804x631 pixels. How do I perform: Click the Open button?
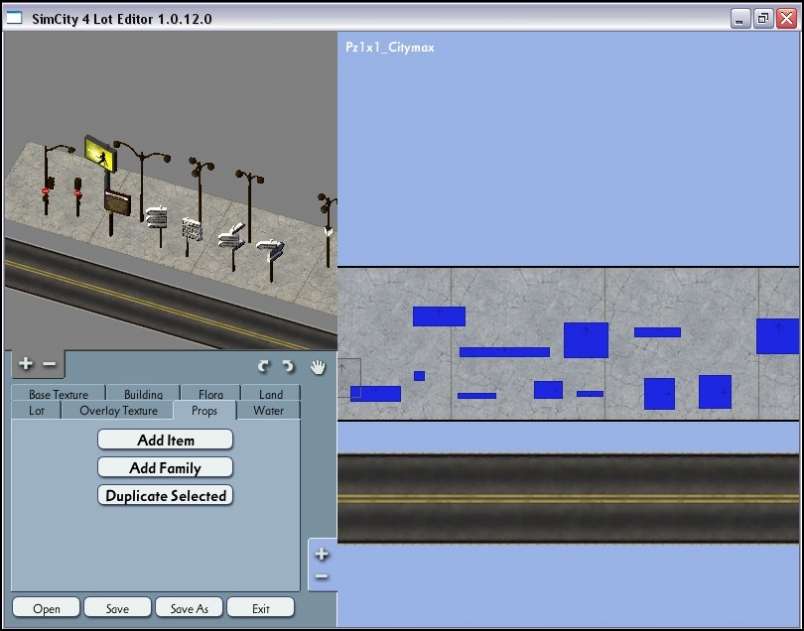click(x=46, y=608)
